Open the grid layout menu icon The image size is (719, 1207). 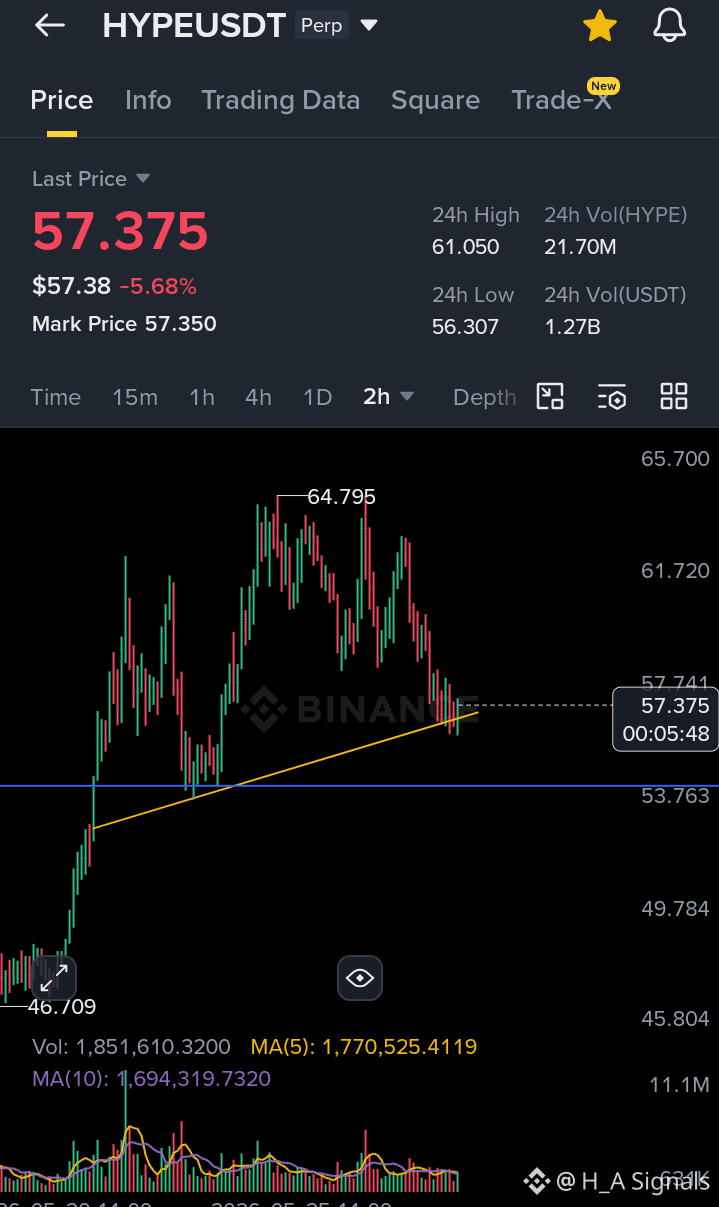674,397
